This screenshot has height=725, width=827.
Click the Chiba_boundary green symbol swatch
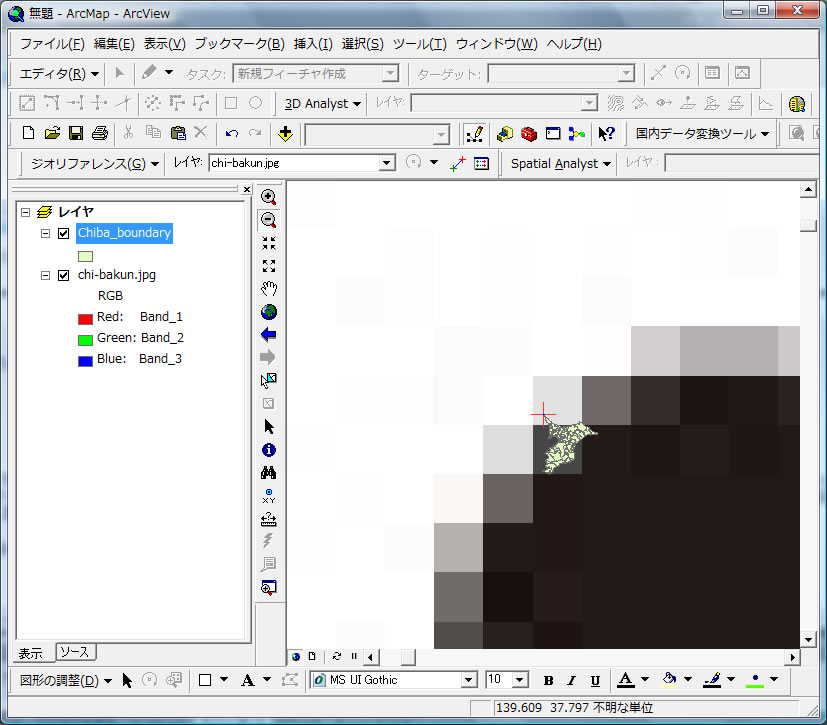86,255
